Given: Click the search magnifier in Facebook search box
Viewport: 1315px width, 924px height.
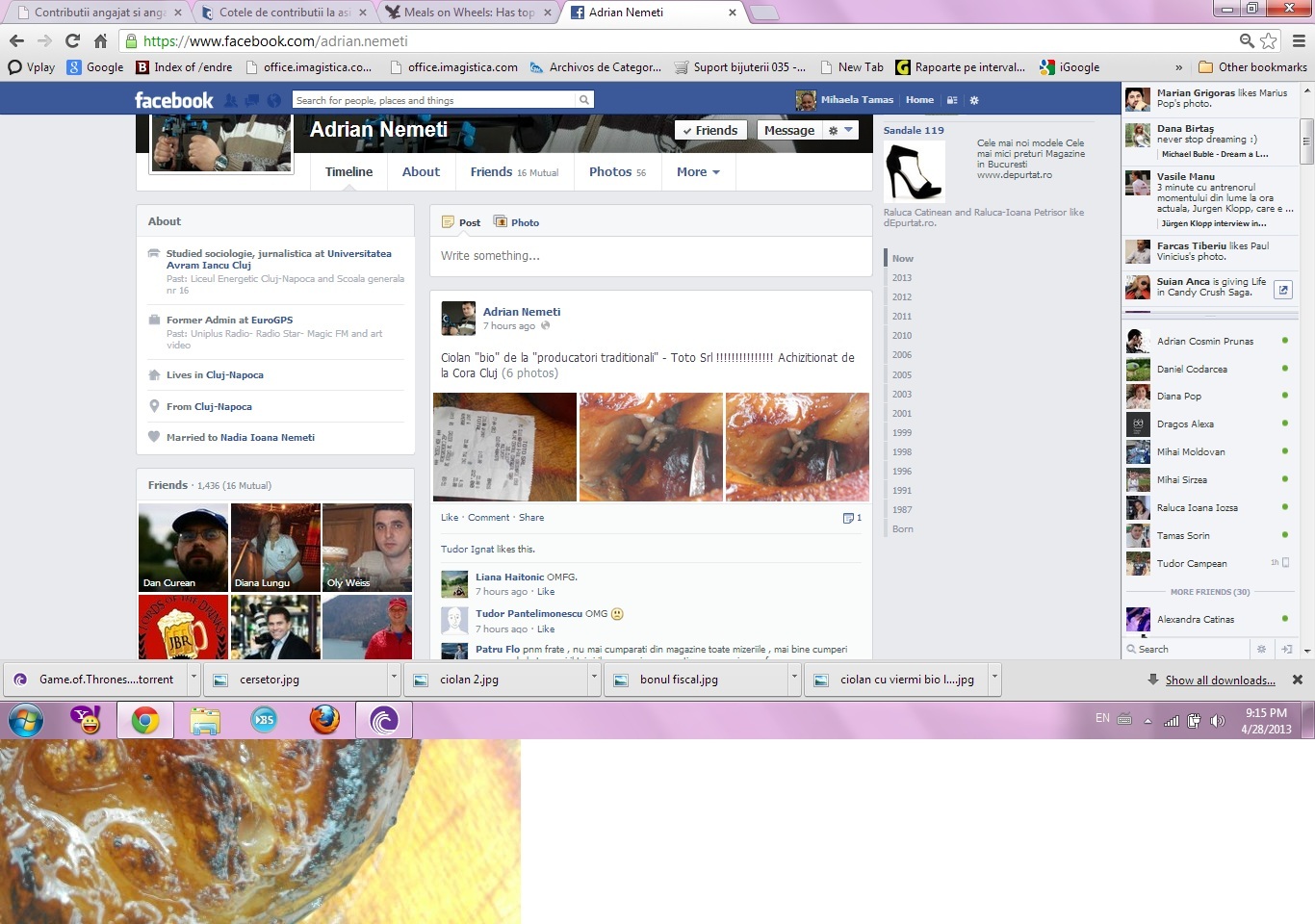Looking at the screenshot, I should point(583,100).
